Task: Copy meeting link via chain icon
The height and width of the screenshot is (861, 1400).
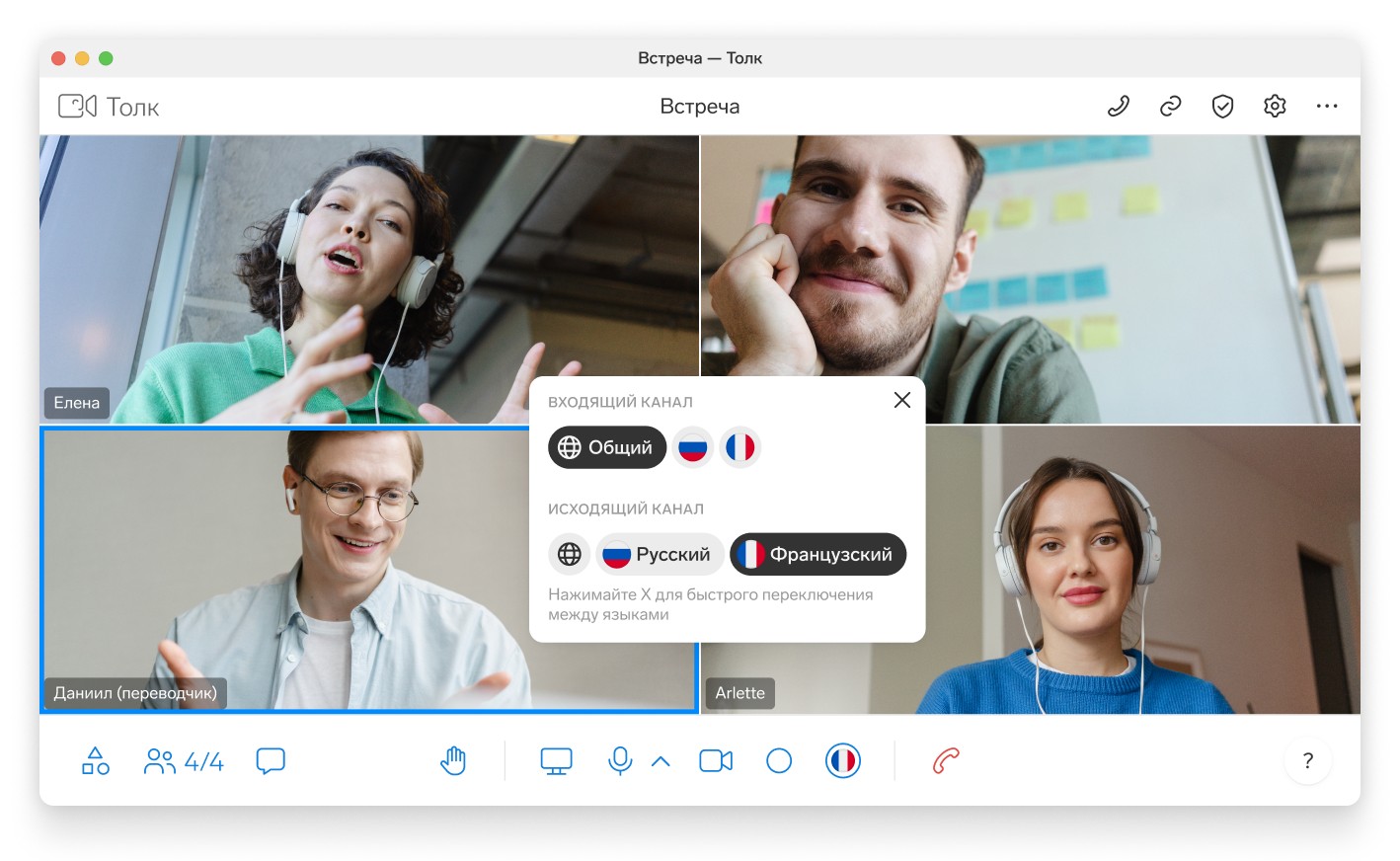Action: (1171, 106)
